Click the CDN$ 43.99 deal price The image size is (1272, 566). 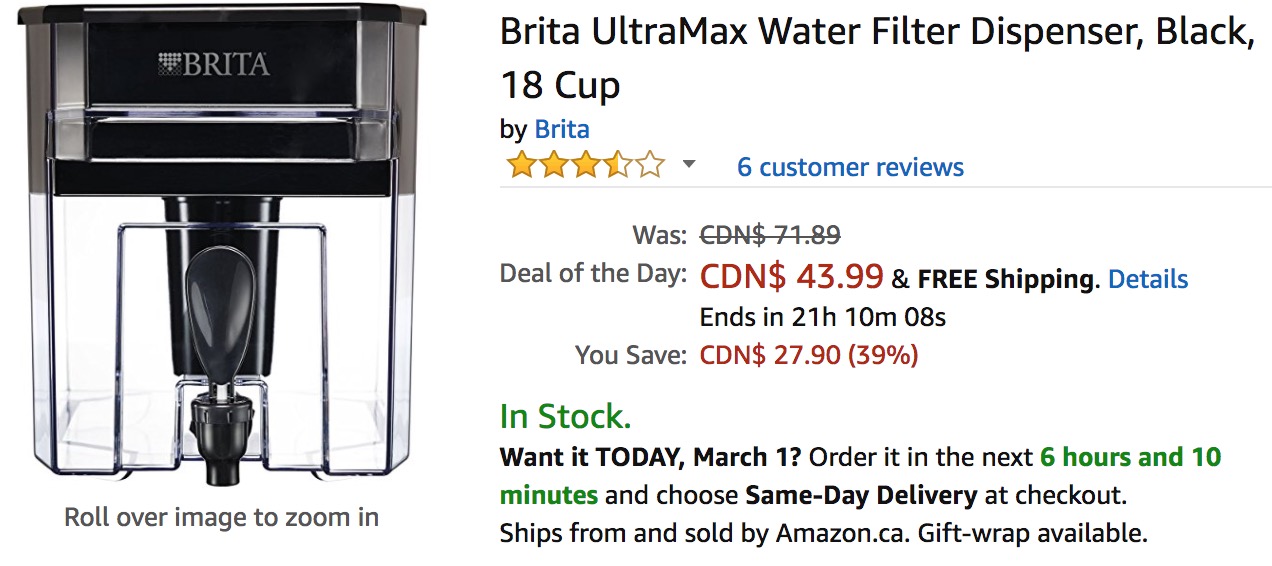point(791,276)
